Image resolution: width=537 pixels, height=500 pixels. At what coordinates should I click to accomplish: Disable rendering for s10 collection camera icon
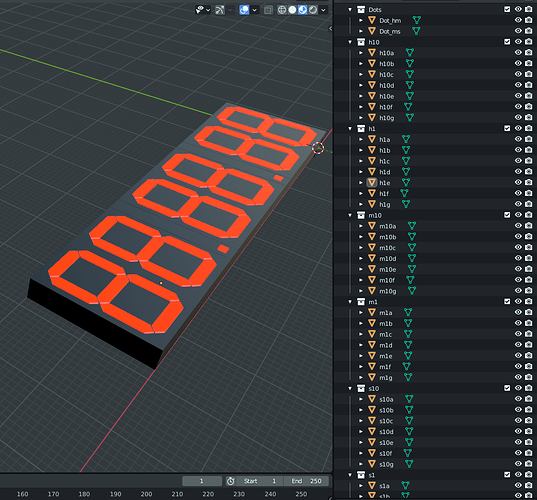point(529,388)
